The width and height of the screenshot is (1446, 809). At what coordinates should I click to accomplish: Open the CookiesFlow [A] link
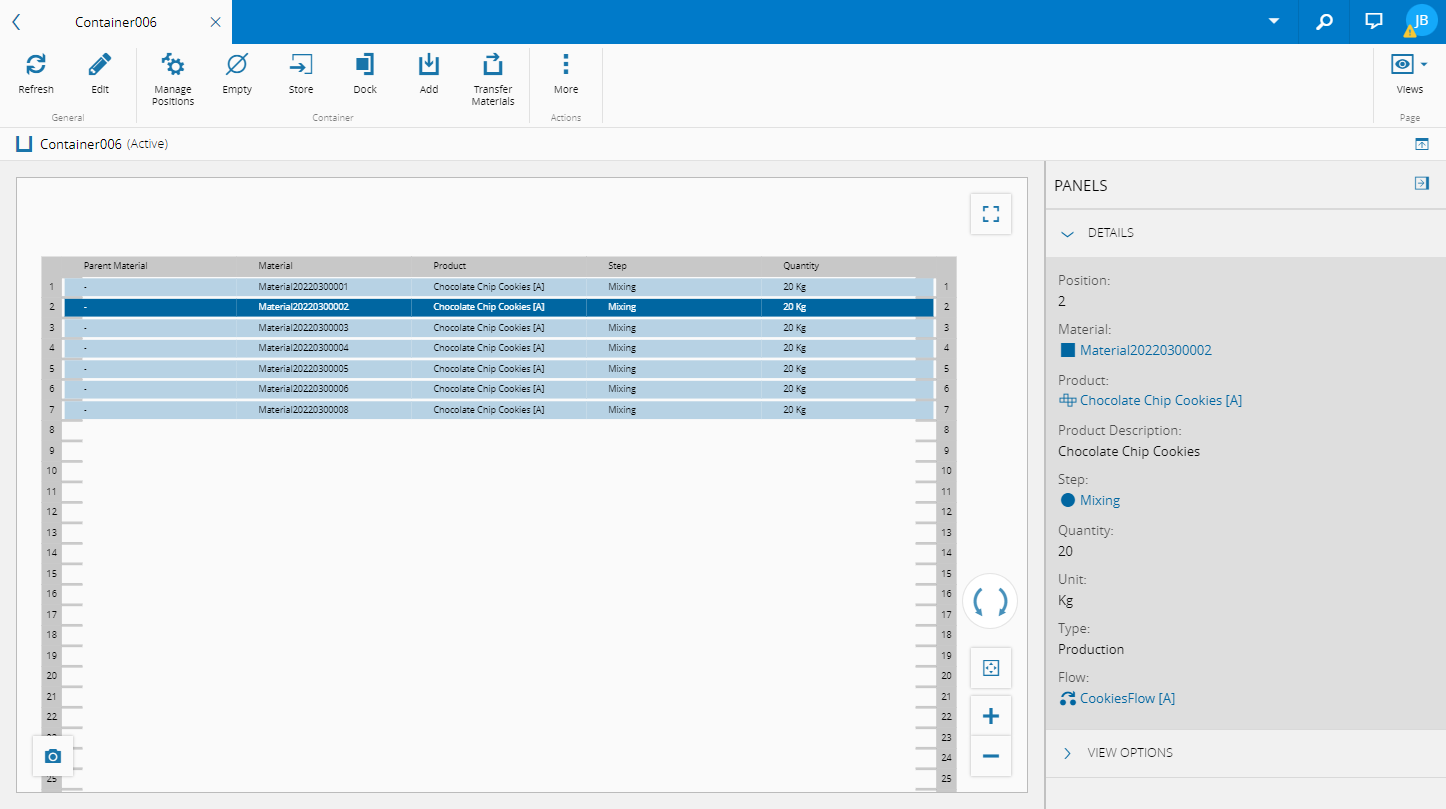[x=1127, y=698]
